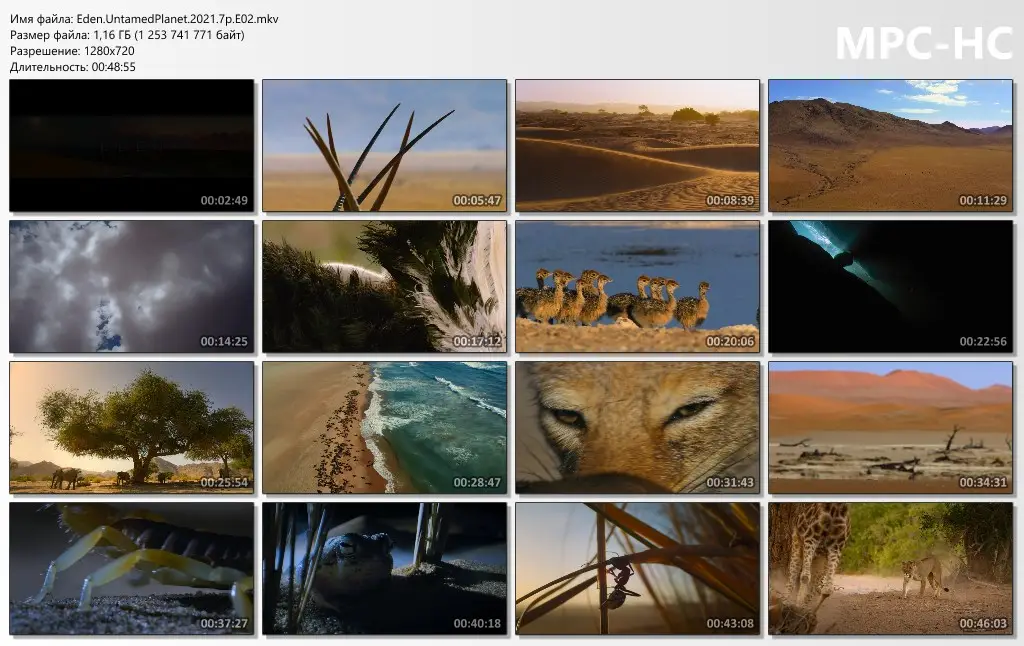Image resolution: width=1024 pixels, height=646 pixels.
Task: Click the 00:11:29 timestamp label
Action: (x=983, y=201)
